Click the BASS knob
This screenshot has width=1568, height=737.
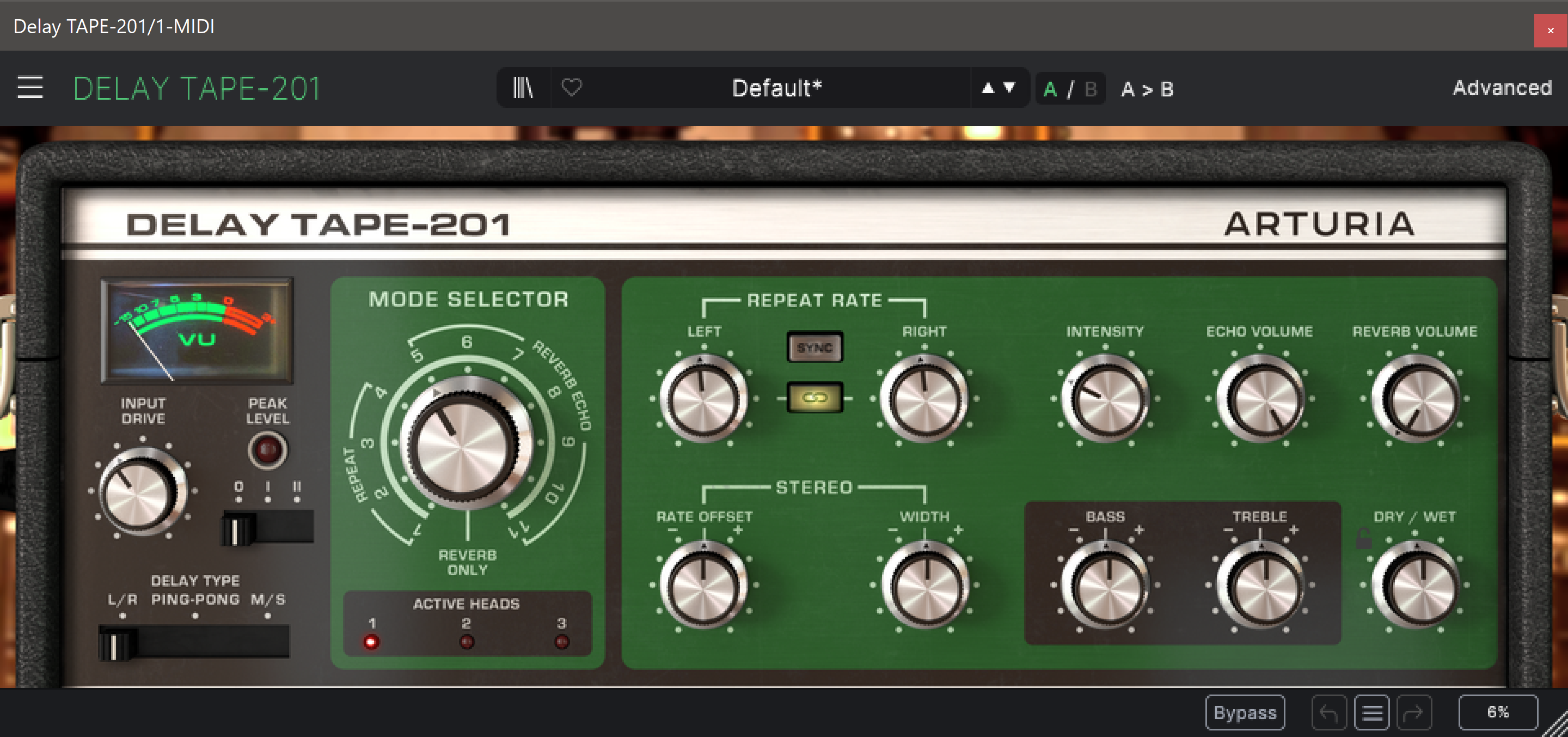[x=1105, y=584]
